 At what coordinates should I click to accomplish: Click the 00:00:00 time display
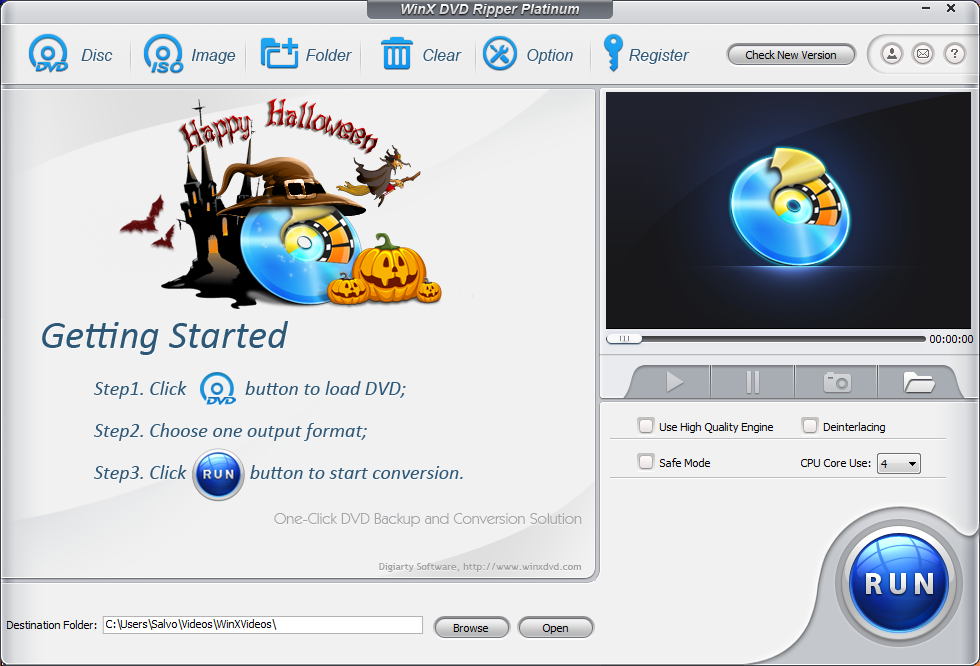click(x=951, y=339)
